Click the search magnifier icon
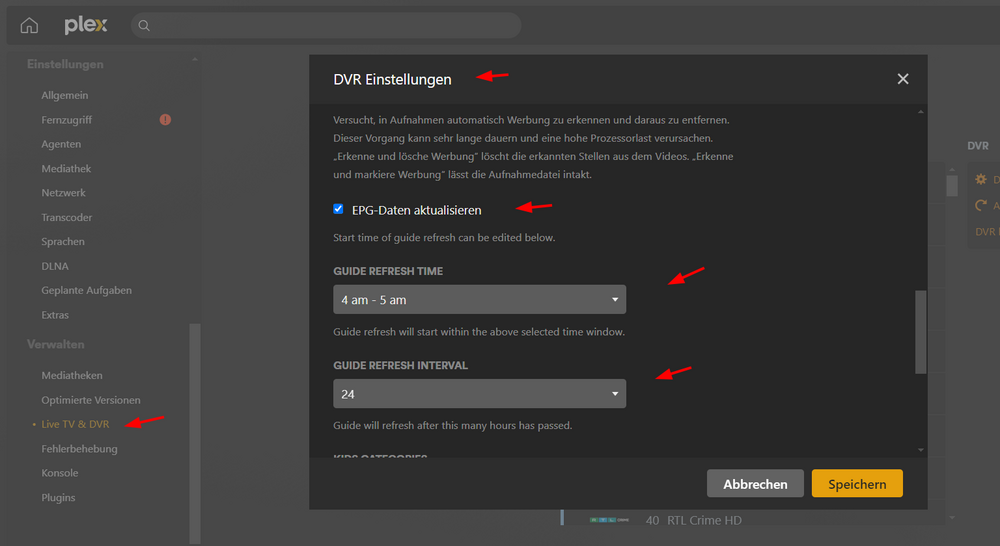The image size is (1000, 546). tap(144, 26)
